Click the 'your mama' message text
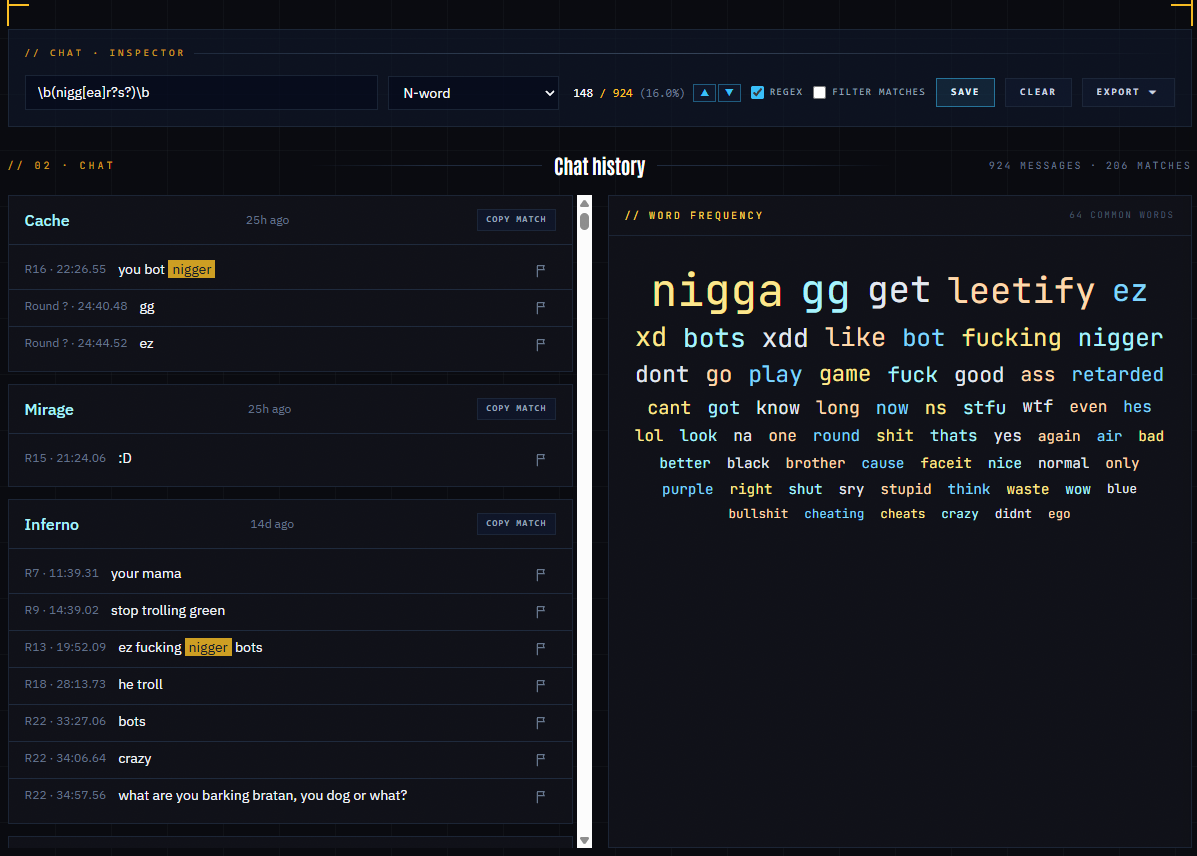 click(x=146, y=574)
